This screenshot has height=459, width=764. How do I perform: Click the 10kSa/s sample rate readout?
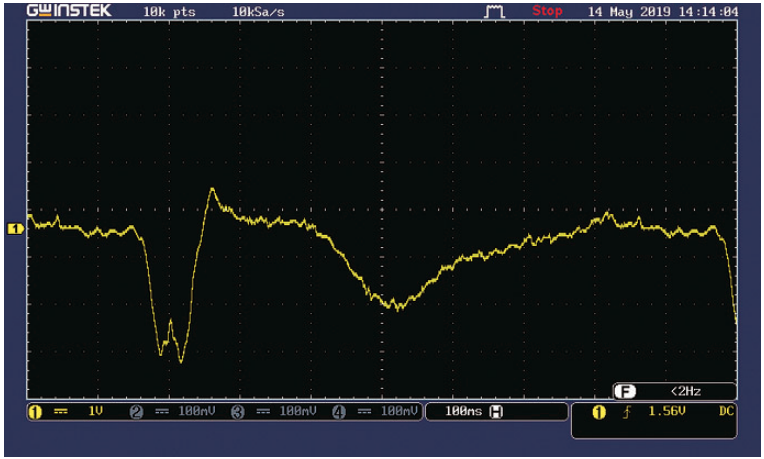[258, 12]
